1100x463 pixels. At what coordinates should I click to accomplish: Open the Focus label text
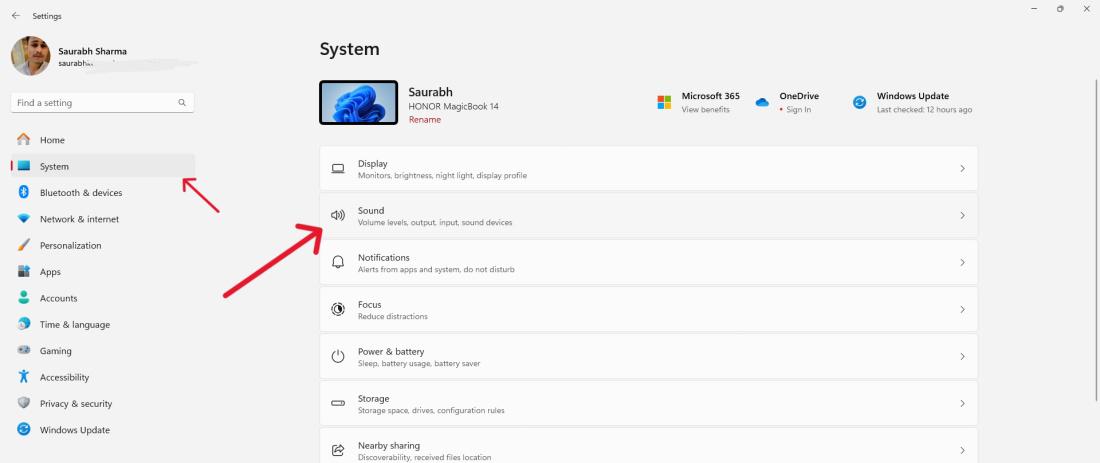(x=370, y=304)
